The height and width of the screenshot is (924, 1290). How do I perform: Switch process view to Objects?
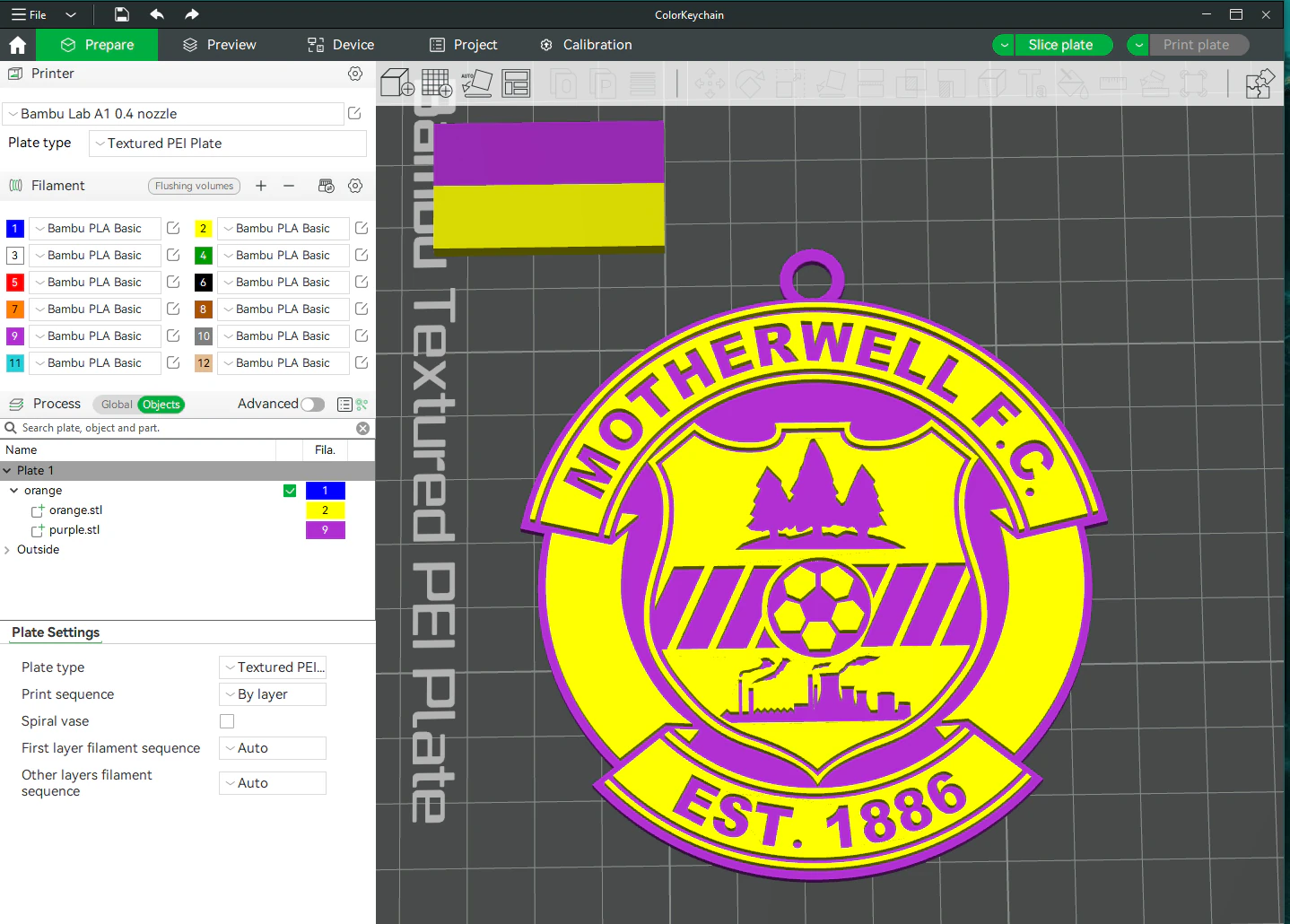tap(161, 405)
